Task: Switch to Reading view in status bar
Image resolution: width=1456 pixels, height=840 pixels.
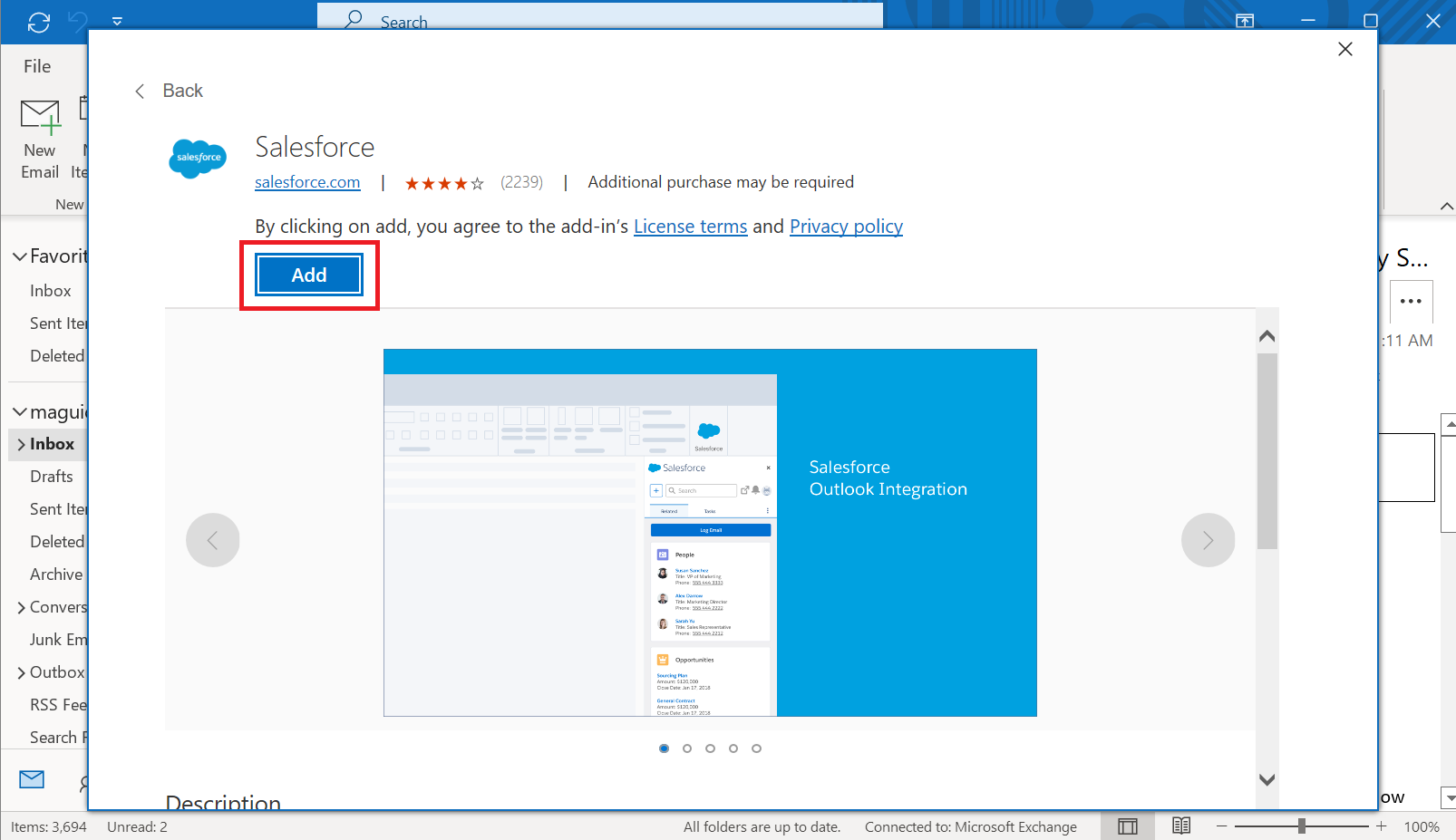Action: [x=1180, y=826]
